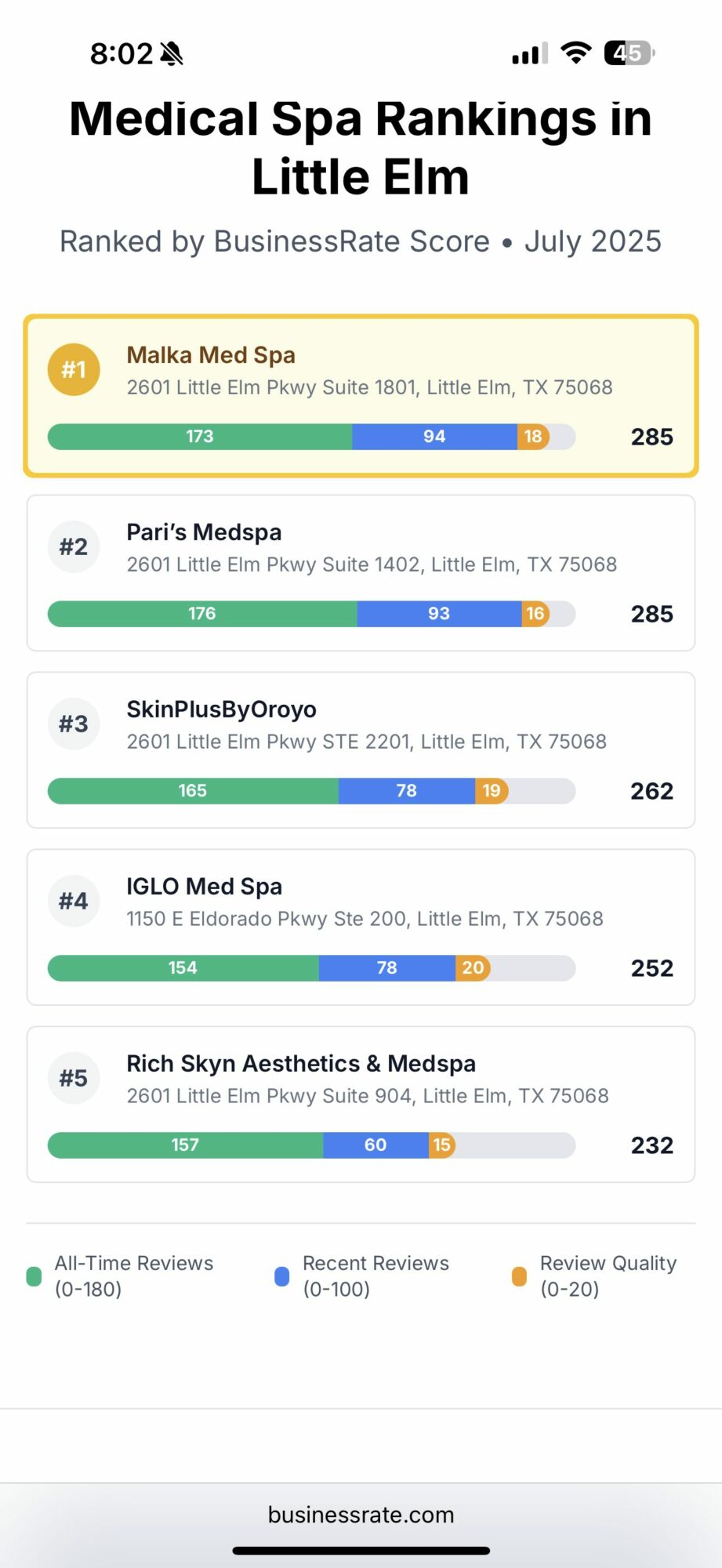The width and height of the screenshot is (722, 1568).
Task: Tap the Wi-Fi status icon
Action: pyautogui.click(x=576, y=53)
